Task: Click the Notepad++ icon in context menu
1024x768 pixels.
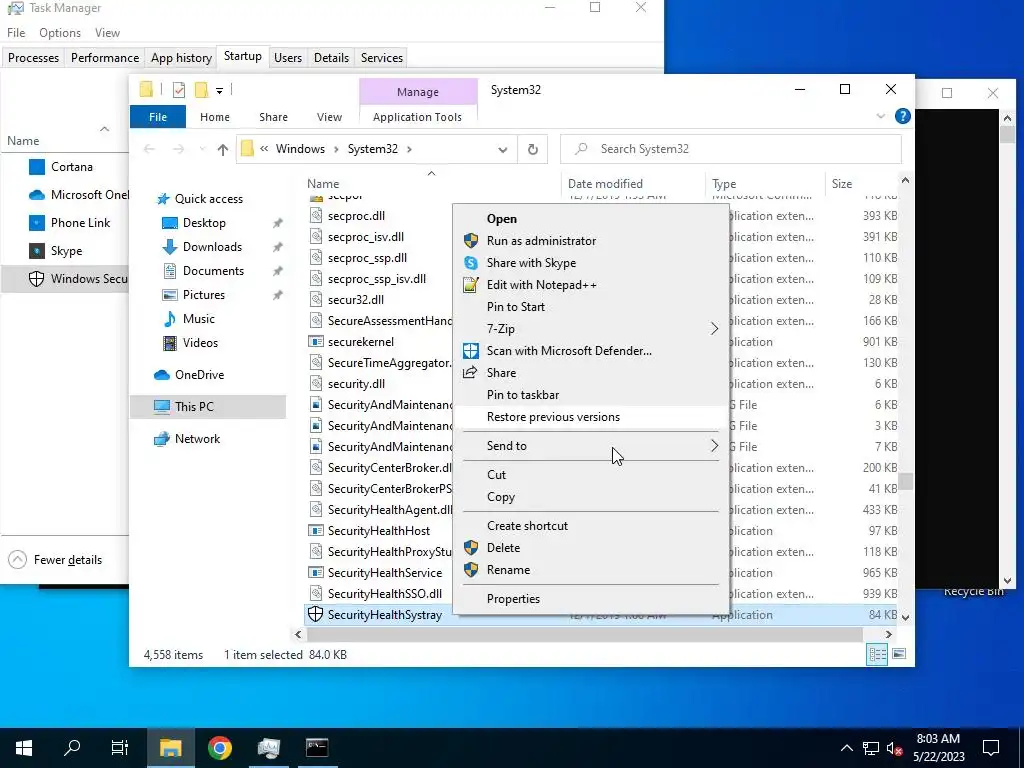Action: coord(471,285)
